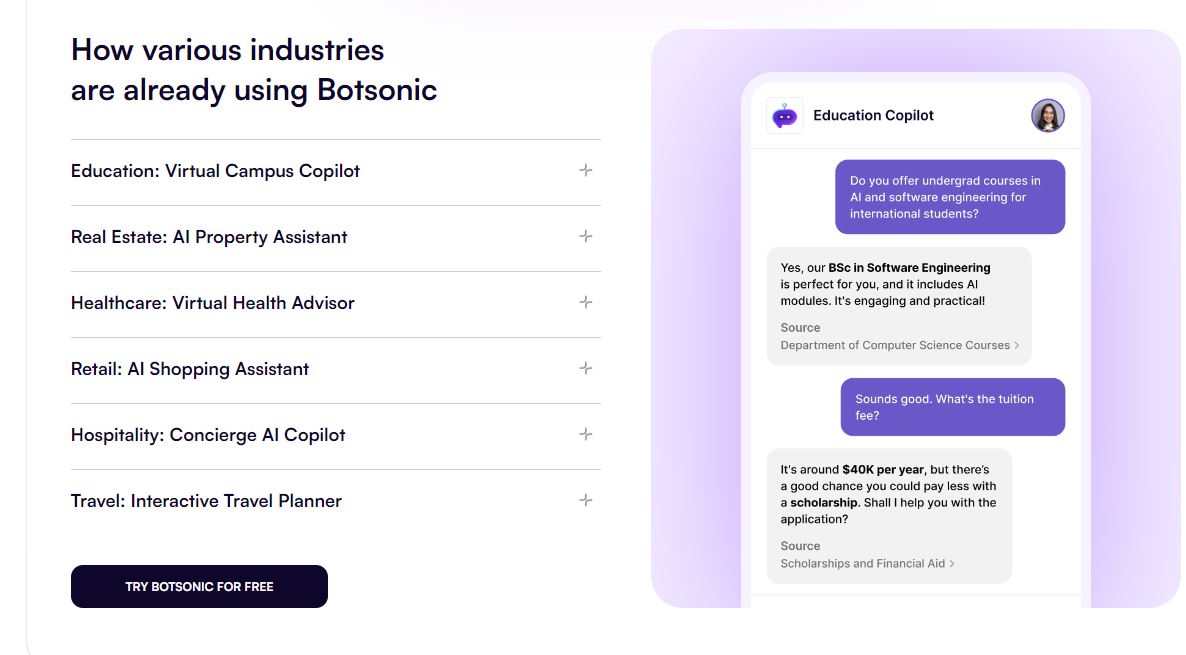Select the Education Copilot title in chat header
Image resolution: width=1186 pixels, height=655 pixels.
pyautogui.click(x=873, y=115)
